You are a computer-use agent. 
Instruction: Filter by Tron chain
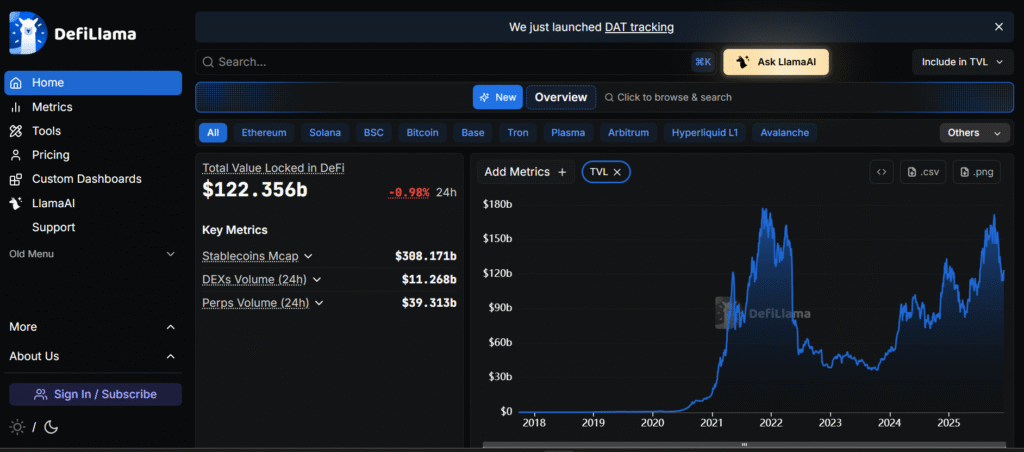[518, 133]
